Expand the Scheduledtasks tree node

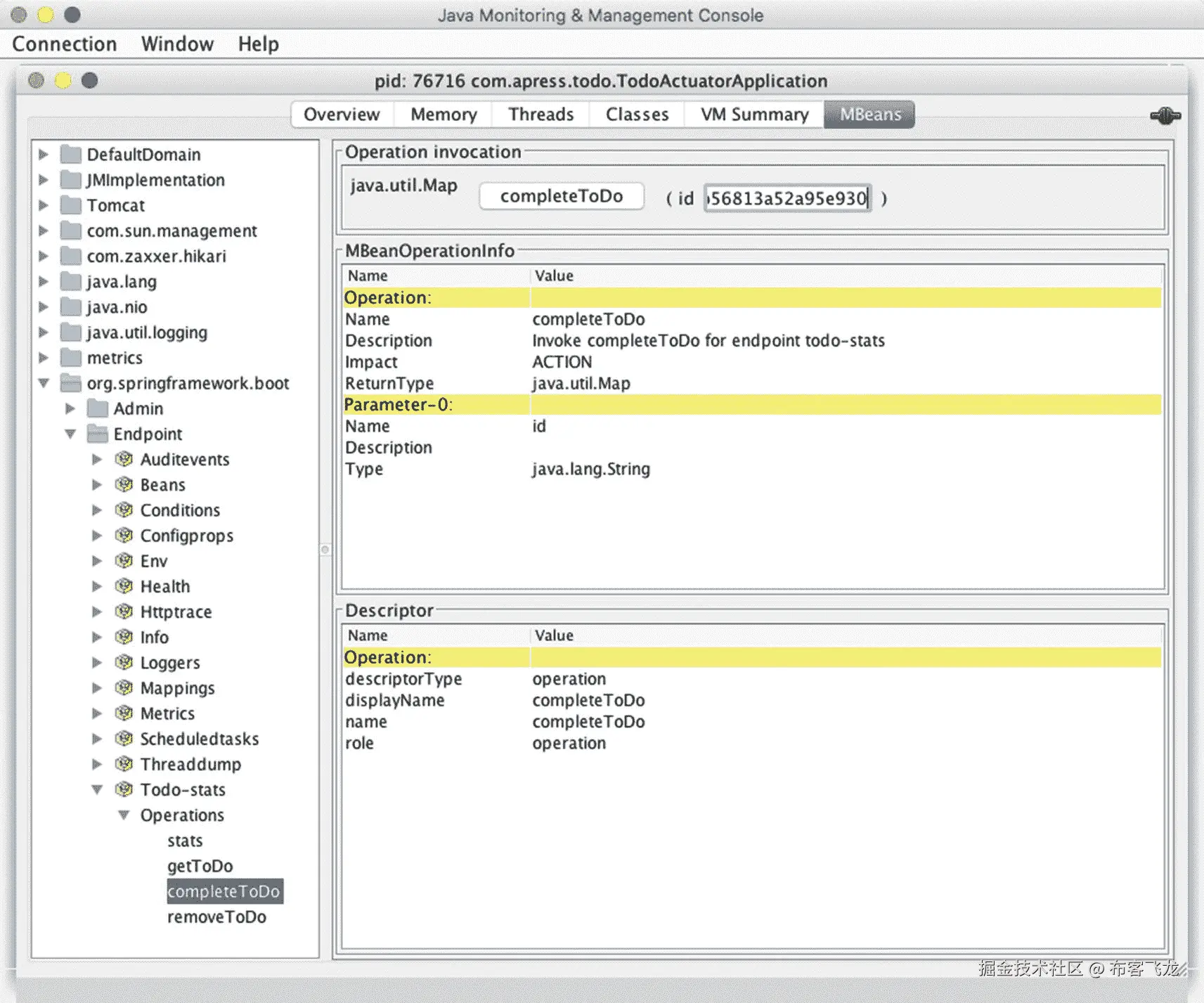97,738
